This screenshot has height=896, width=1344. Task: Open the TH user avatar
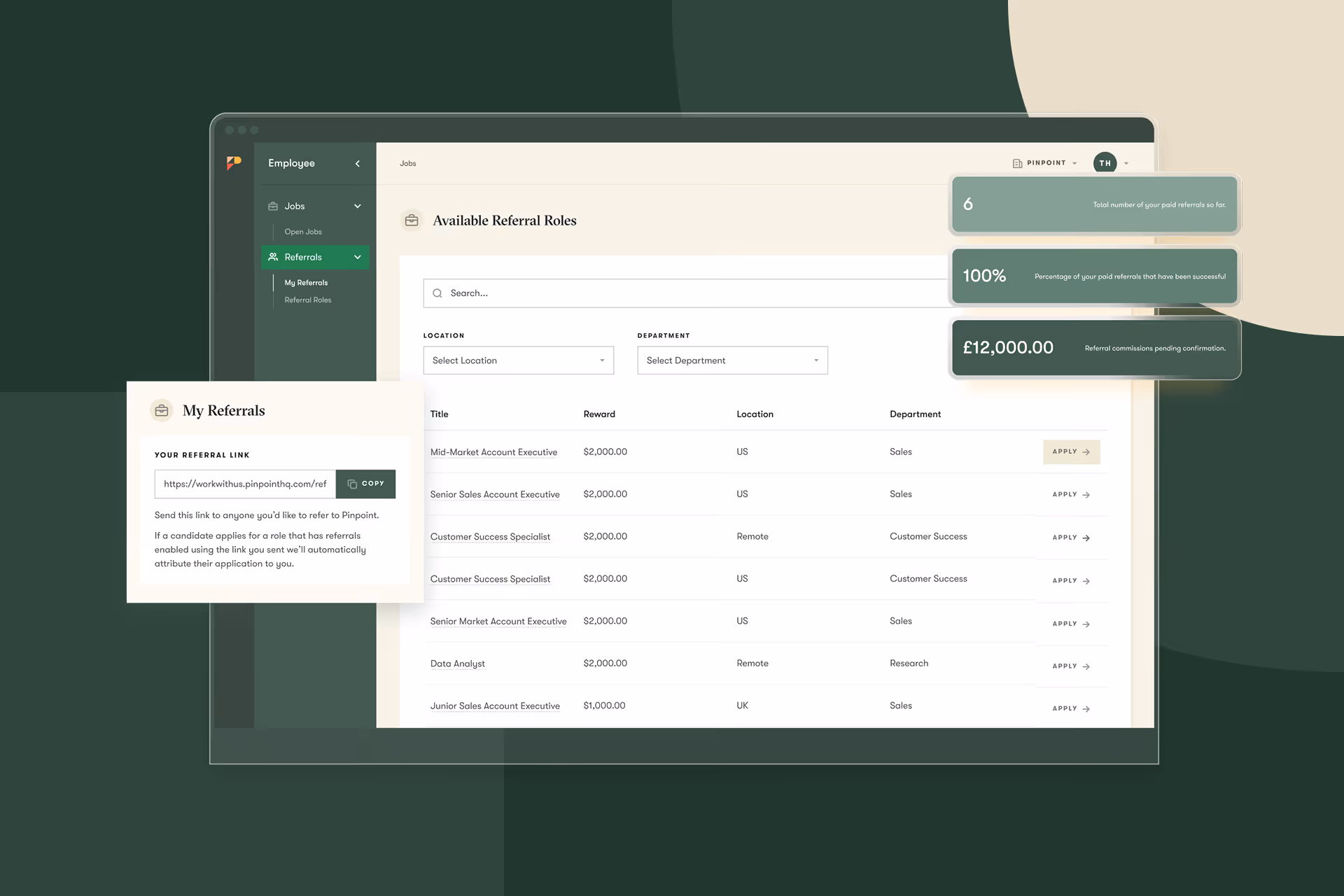1105,163
